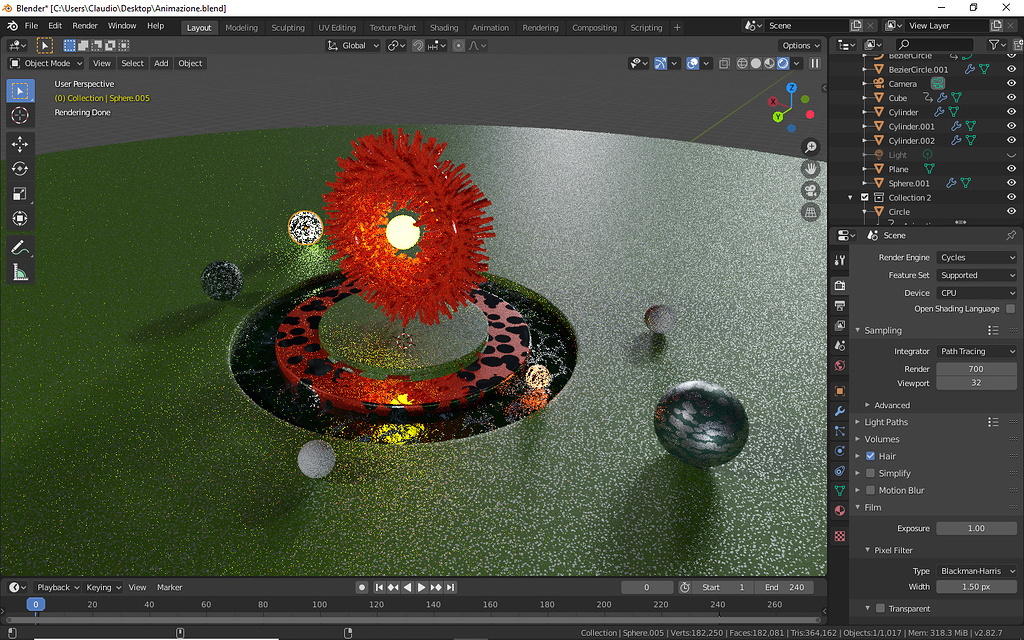This screenshot has height=640, width=1024.
Task: Open the Global orientation dropdown
Action: coord(353,46)
